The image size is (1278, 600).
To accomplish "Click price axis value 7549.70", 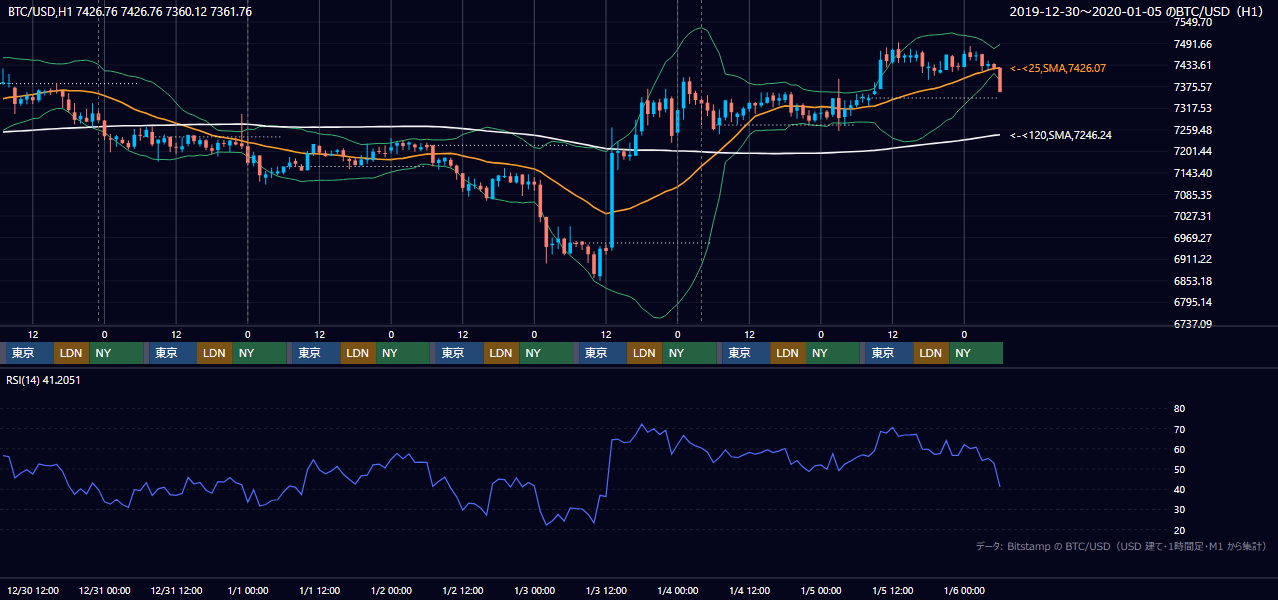I will coord(1193,22).
